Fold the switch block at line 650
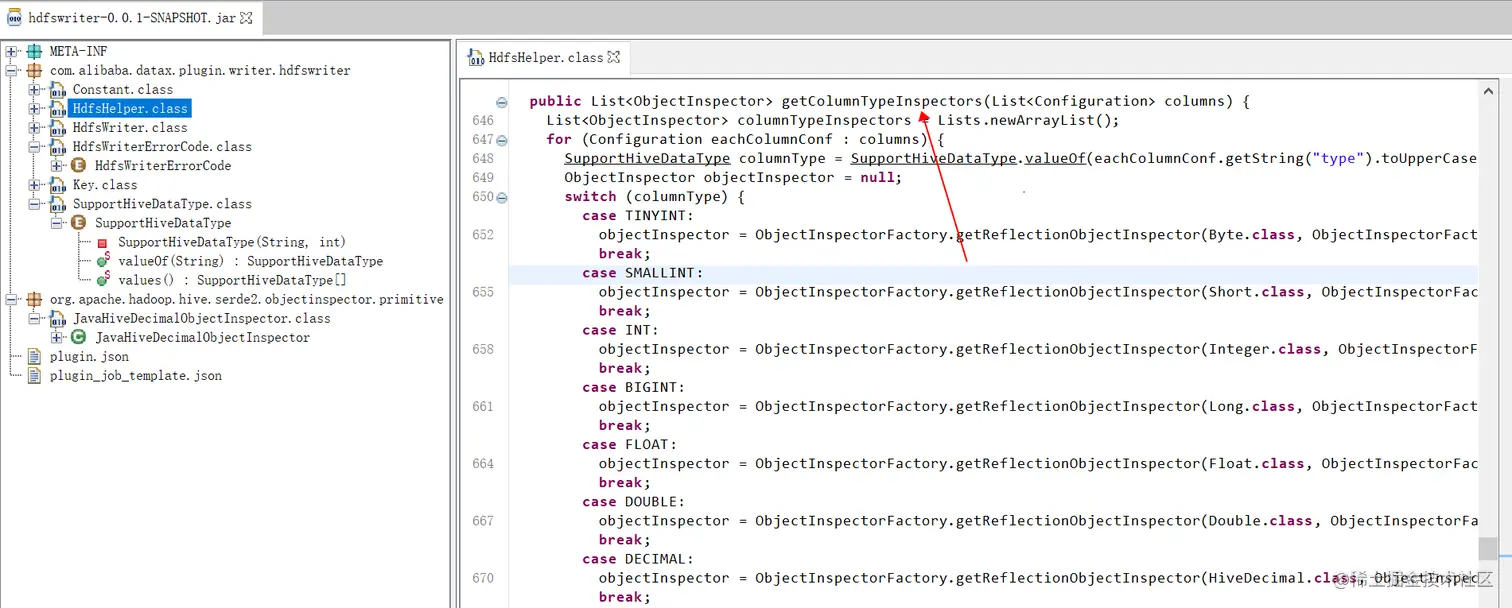 [502, 197]
